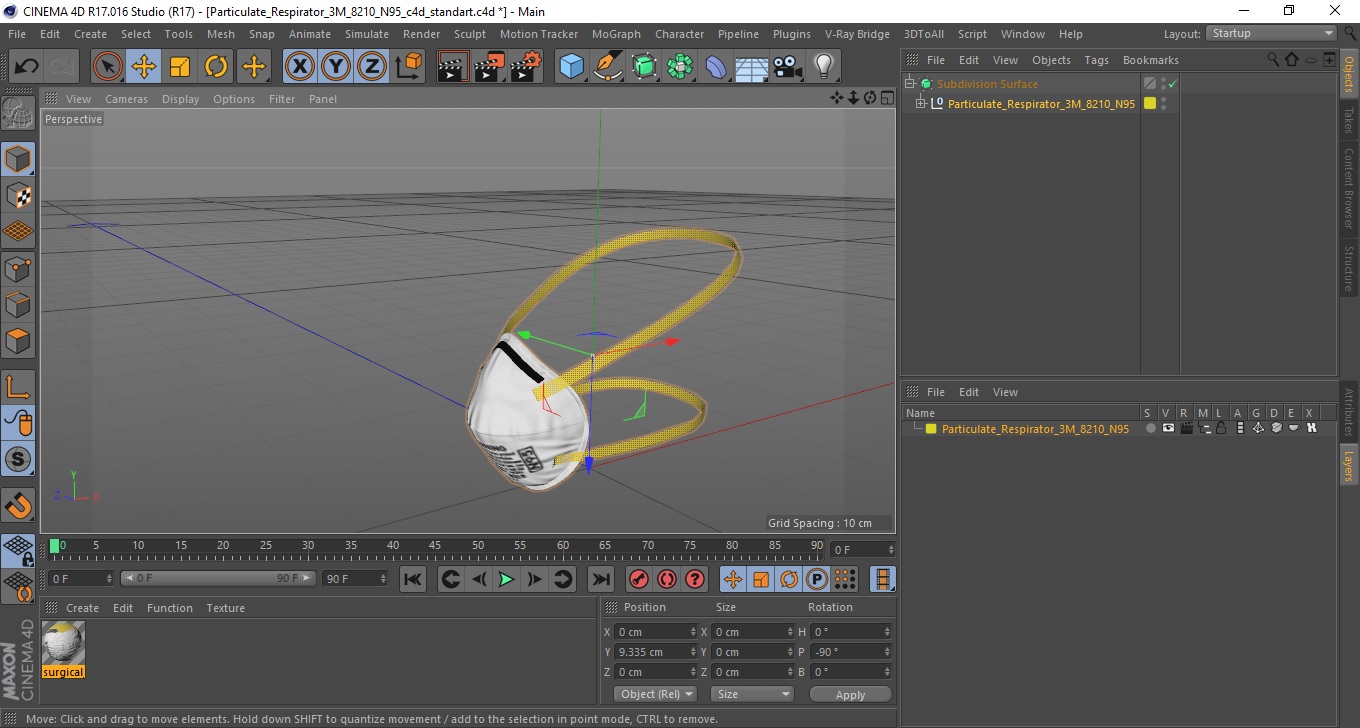Toggle layer visibility eye icon
Viewport: 1360px width, 728px height.
(1168, 428)
